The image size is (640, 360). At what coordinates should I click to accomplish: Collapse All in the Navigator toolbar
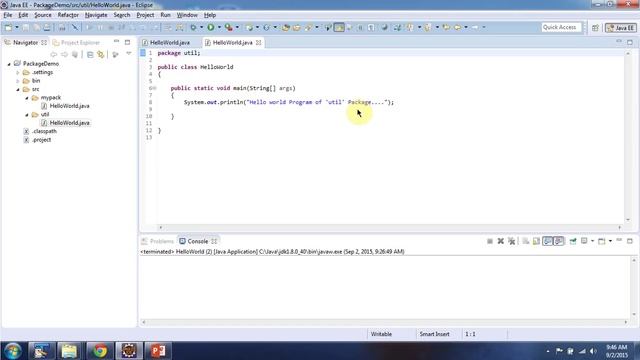click(x=90, y=54)
